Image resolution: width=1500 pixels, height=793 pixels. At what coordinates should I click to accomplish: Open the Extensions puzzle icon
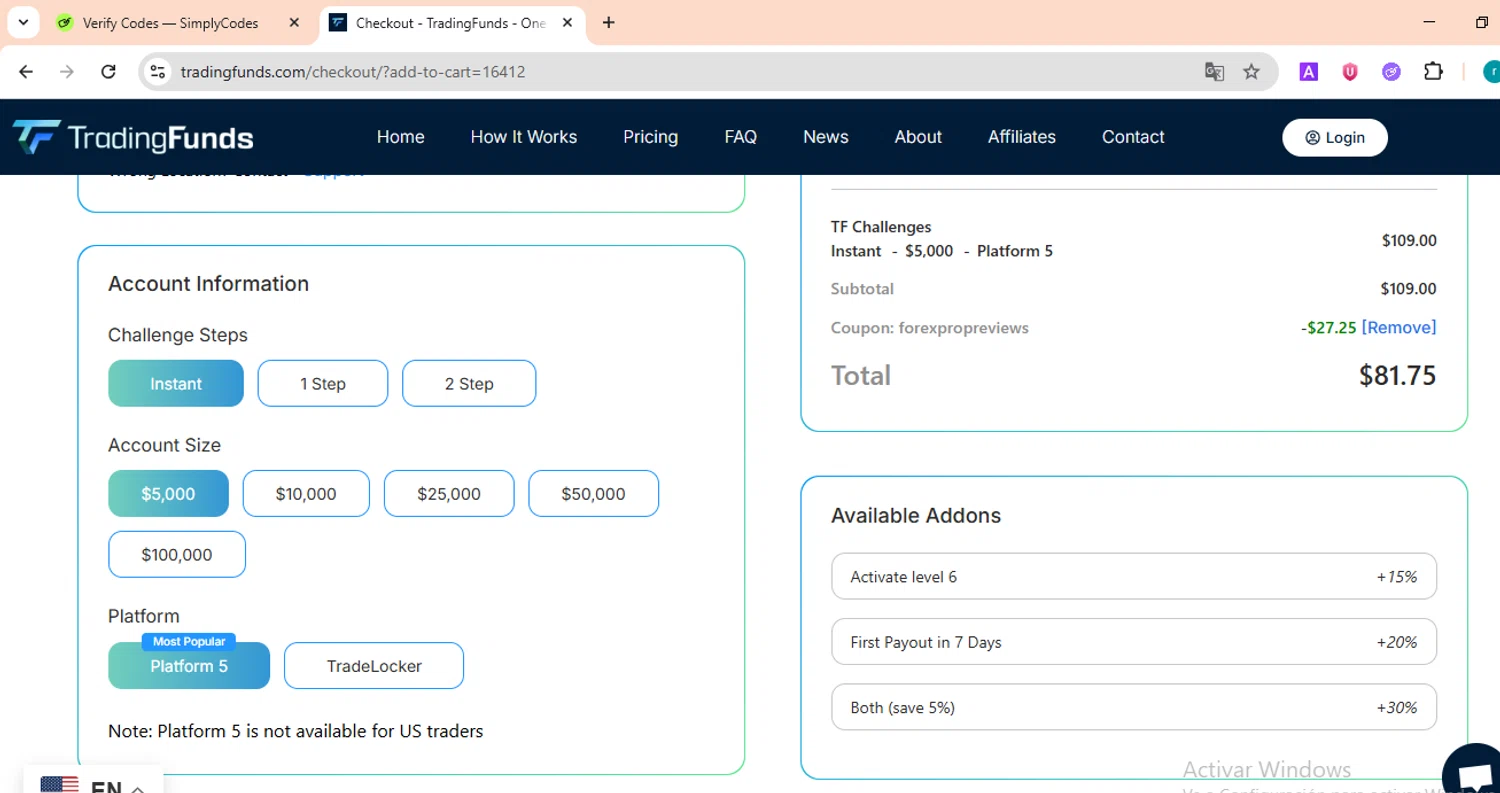pos(1433,72)
